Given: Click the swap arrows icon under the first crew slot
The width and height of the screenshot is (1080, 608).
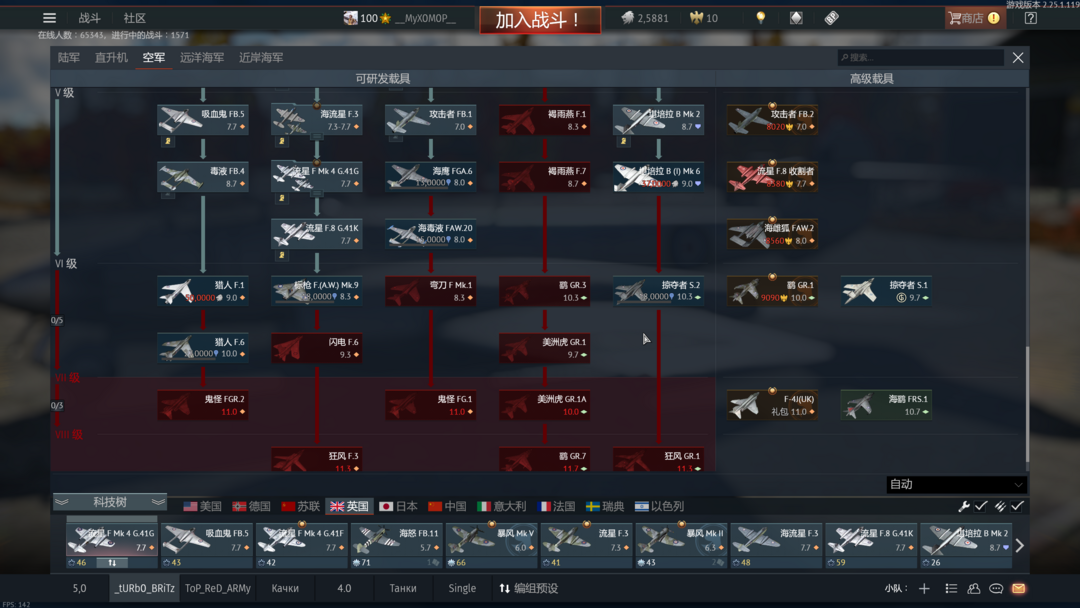Looking at the screenshot, I should pyautogui.click(x=112, y=563).
